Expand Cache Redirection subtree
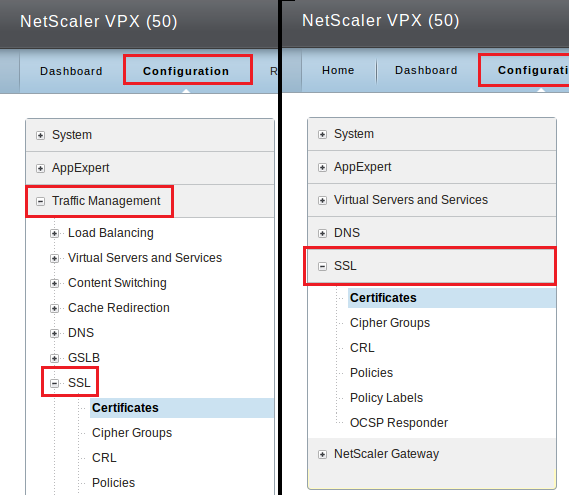 click(54, 308)
